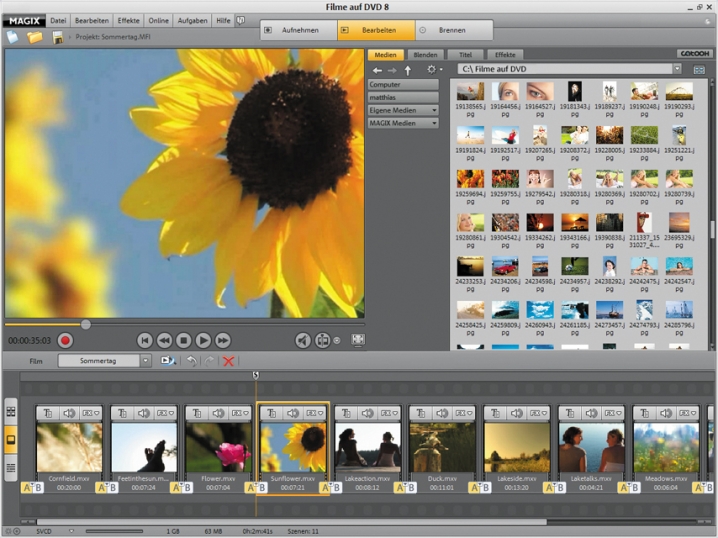Switch to storyboard view mode on left
Viewport: 718px width, 538px height.
(x=11, y=439)
